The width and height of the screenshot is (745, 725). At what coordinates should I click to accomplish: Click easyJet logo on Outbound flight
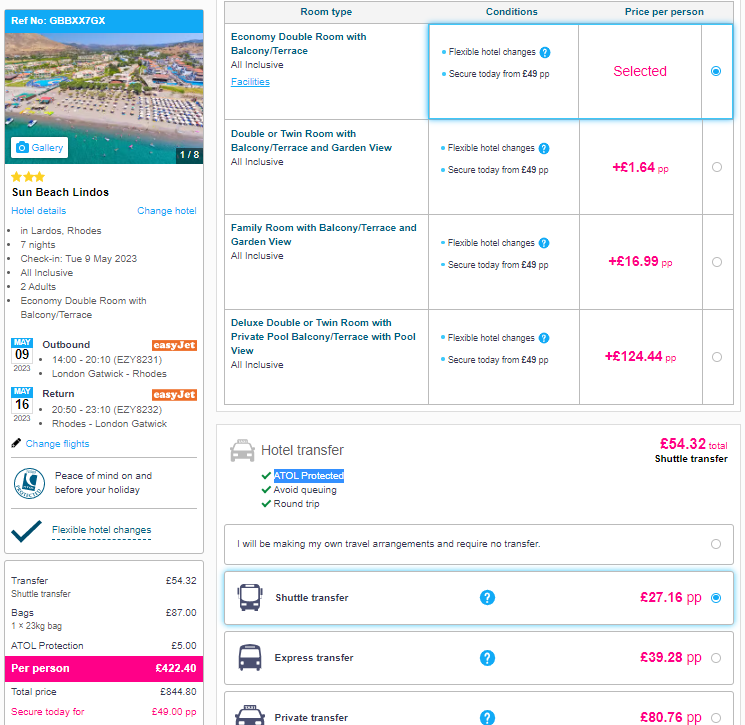point(174,345)
